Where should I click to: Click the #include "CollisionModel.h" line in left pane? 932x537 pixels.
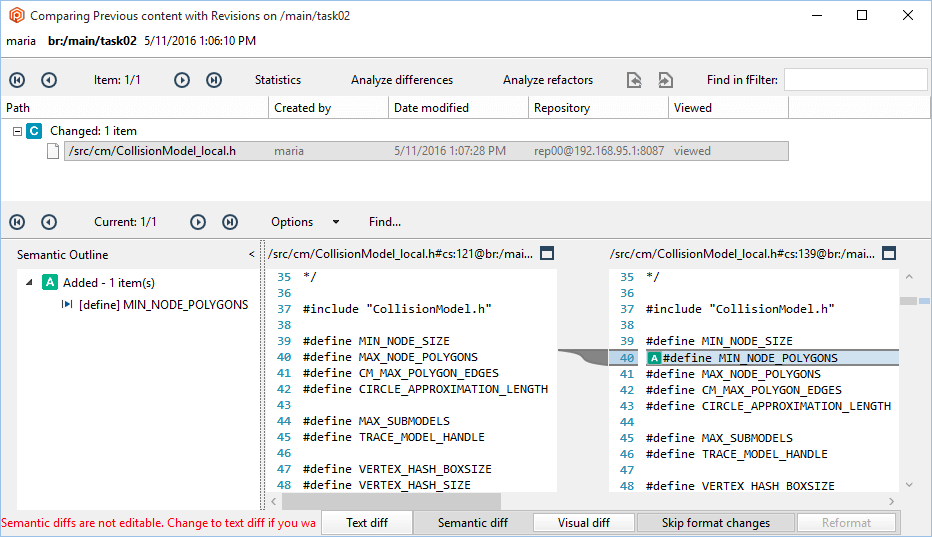(x=396, y=309)
